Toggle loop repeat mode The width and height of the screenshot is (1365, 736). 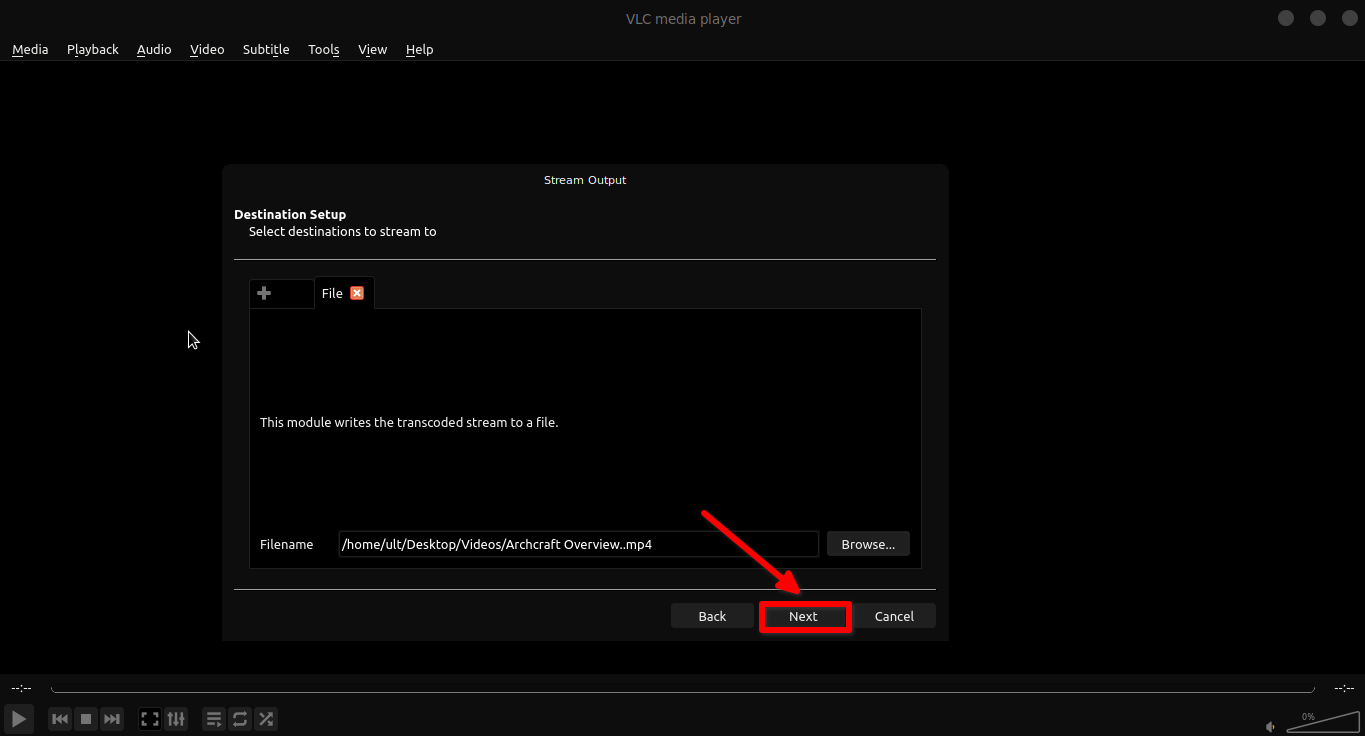point(240,719)
